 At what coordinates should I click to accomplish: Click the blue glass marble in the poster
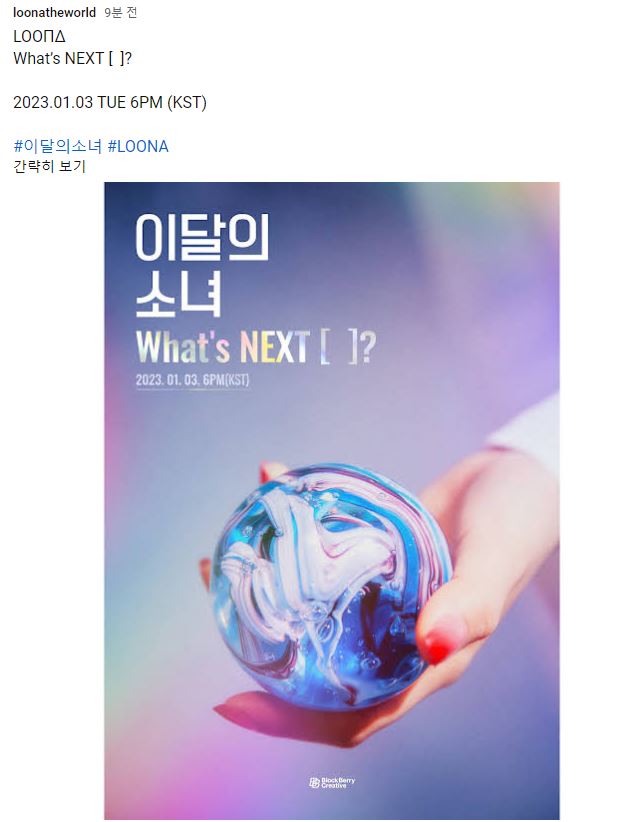331,585
